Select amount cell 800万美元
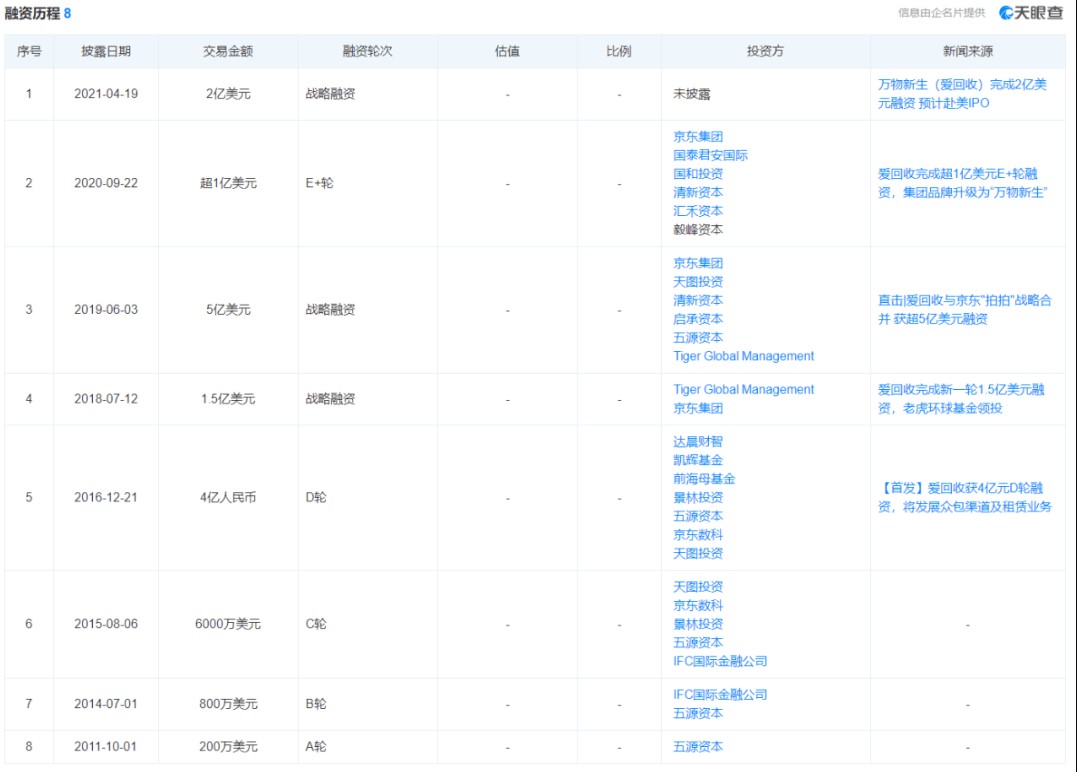 [228, 703]
